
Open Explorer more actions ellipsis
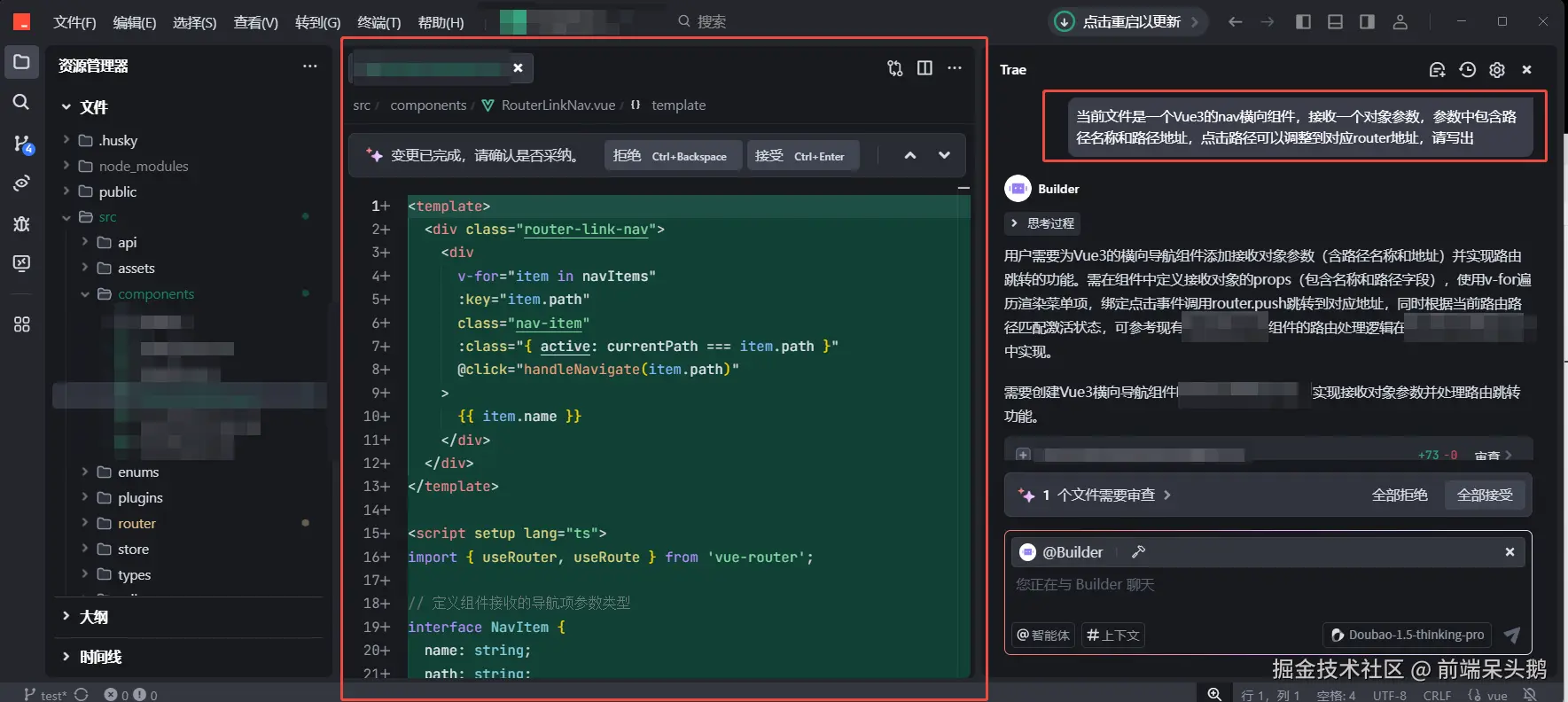click(309, 66)
